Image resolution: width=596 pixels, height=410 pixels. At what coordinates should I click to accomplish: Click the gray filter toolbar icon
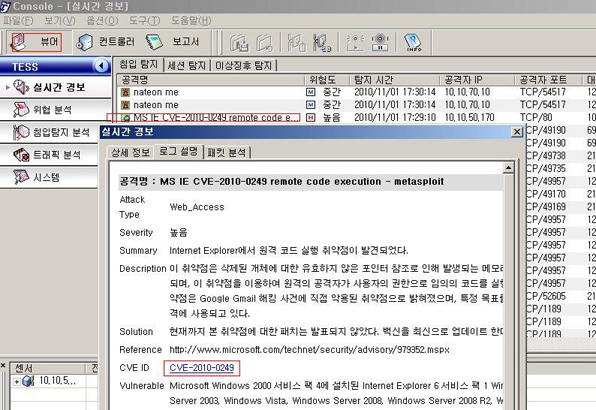[x=296, y=42]
